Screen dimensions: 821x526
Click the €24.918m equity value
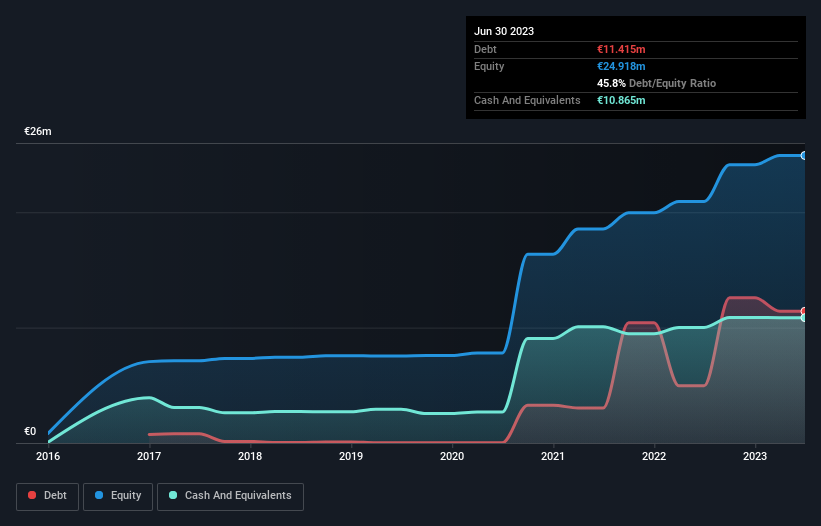621,66
